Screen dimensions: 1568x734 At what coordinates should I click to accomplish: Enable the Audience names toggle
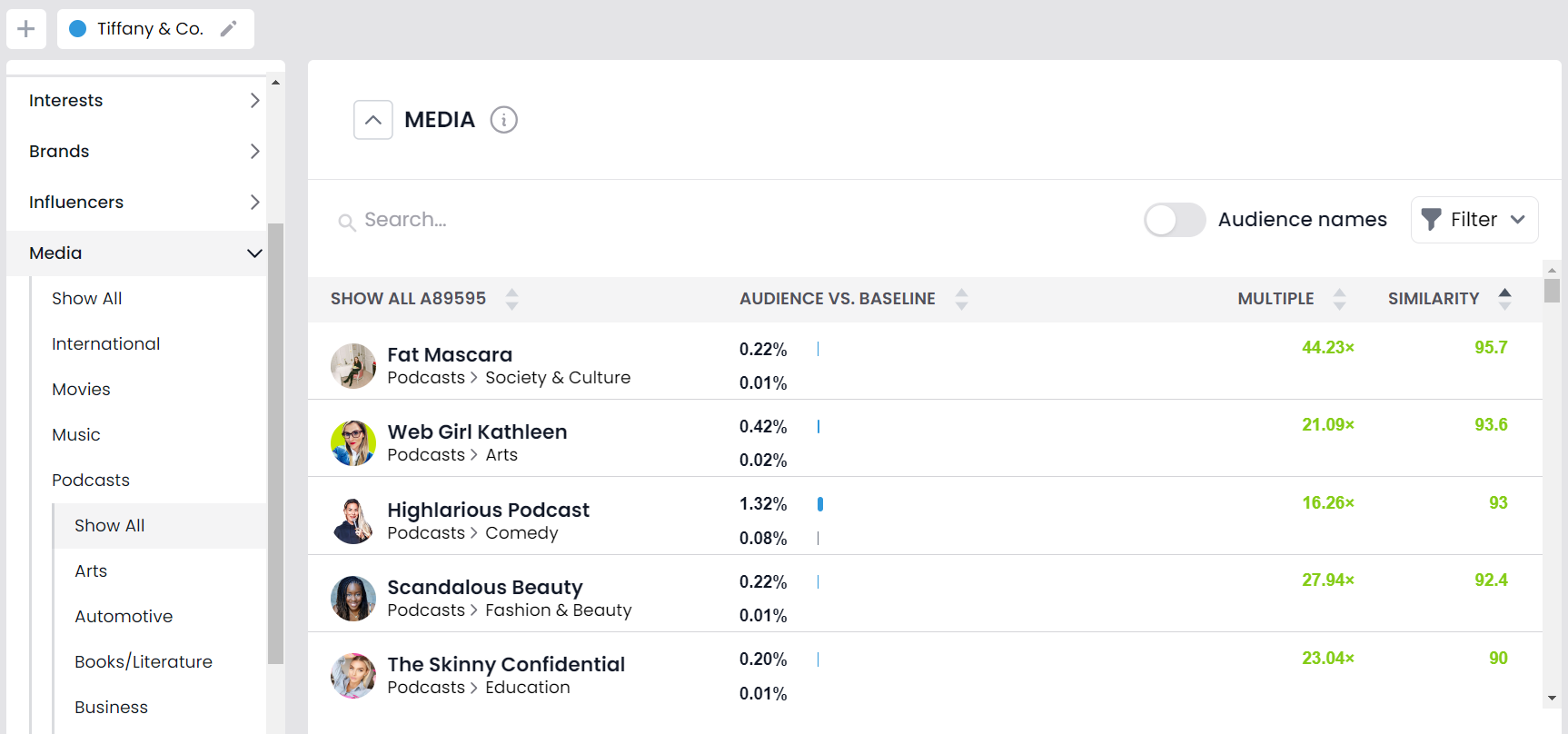(1175, 220)
